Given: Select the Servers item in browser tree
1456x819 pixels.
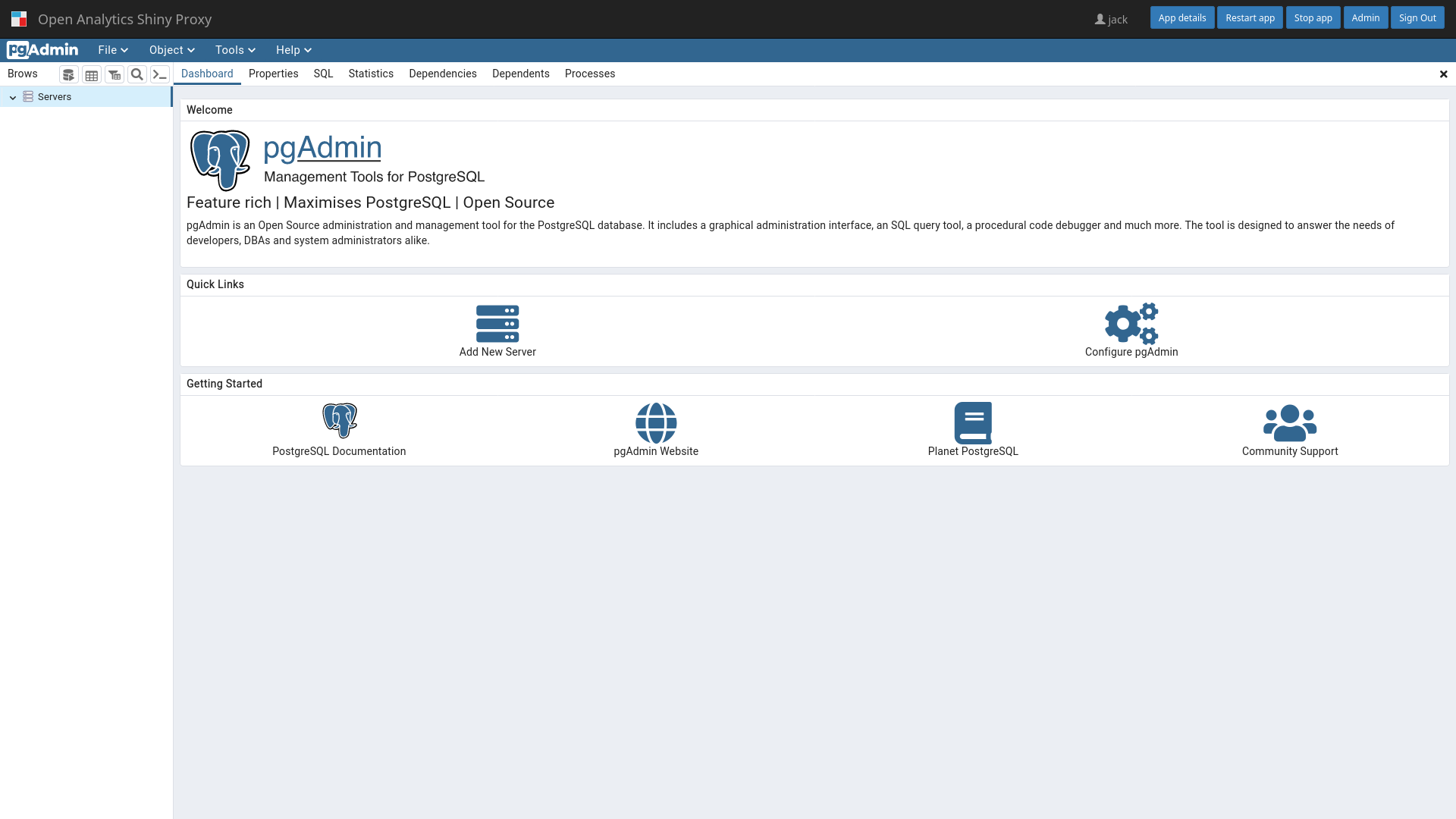Looking at the screenshot, I should [x=55, y=97].
